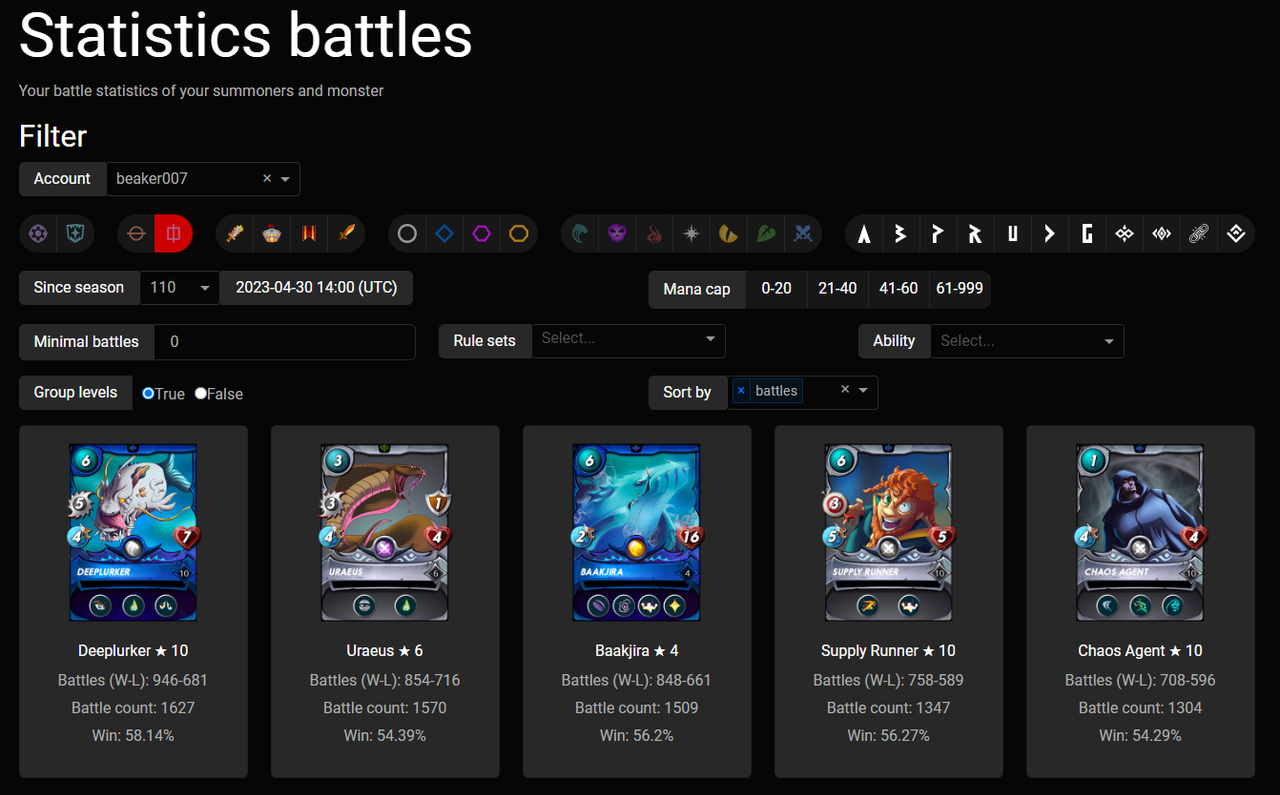Filter by Soulbound edition chain-link icon
This screenshot has width=1280, height=795.
tap(1198, 234)
